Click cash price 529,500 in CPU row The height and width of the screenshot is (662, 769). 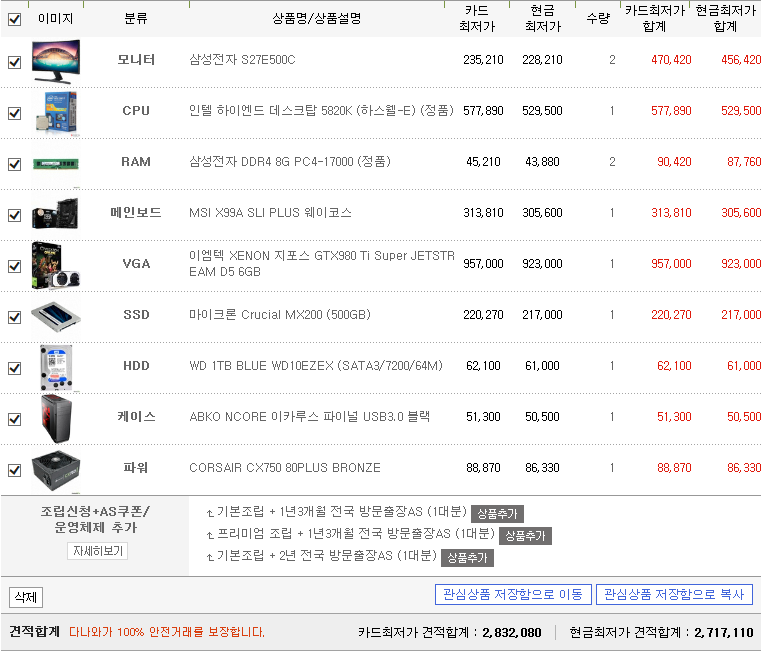pos(542,111)
